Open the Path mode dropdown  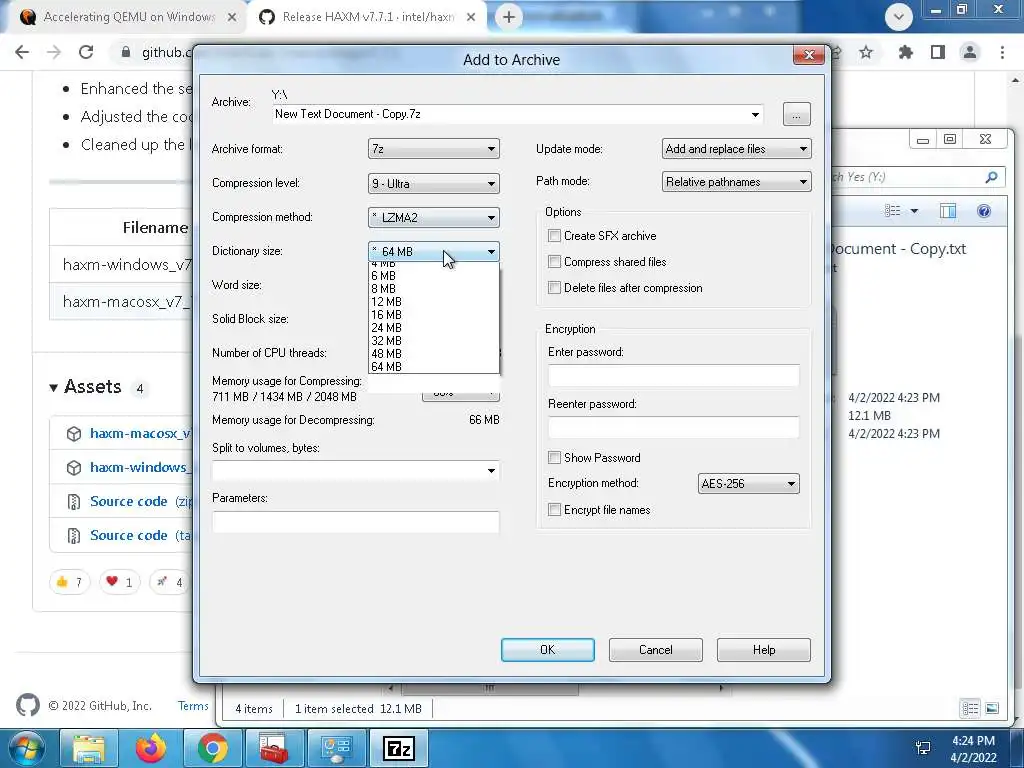pyautogui.click(x=736, y=182)
